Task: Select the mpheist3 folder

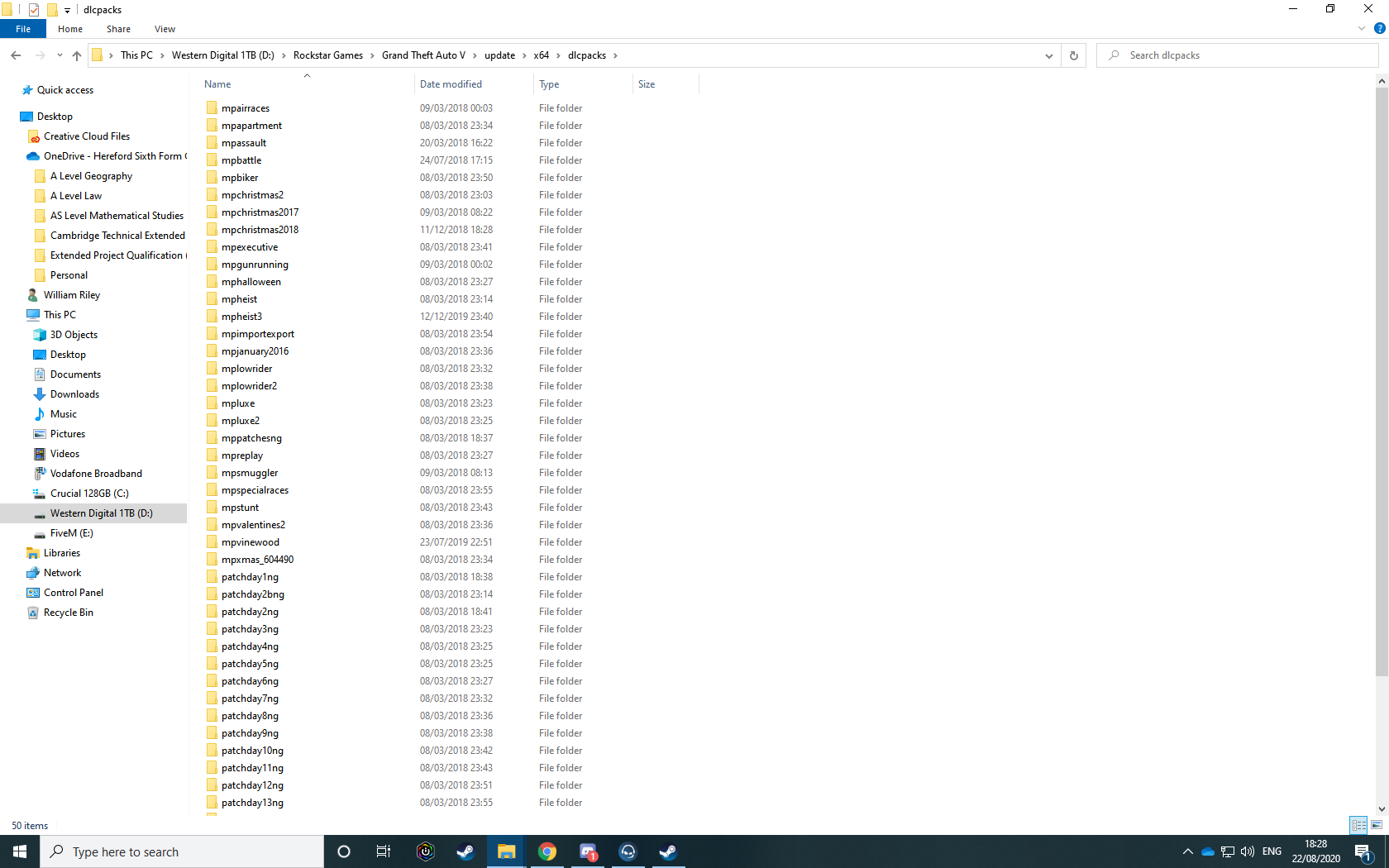Action: click(x=241, y=317)
